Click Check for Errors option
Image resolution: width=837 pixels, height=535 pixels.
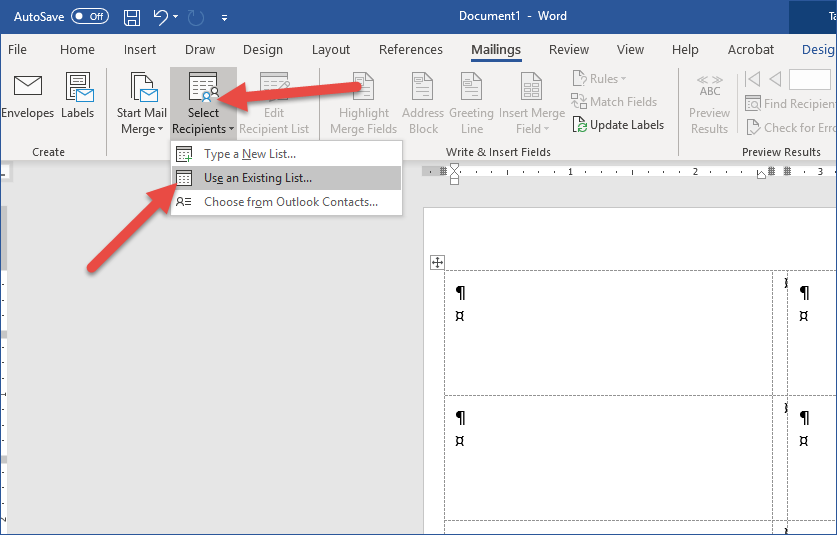tap(790, 128)
